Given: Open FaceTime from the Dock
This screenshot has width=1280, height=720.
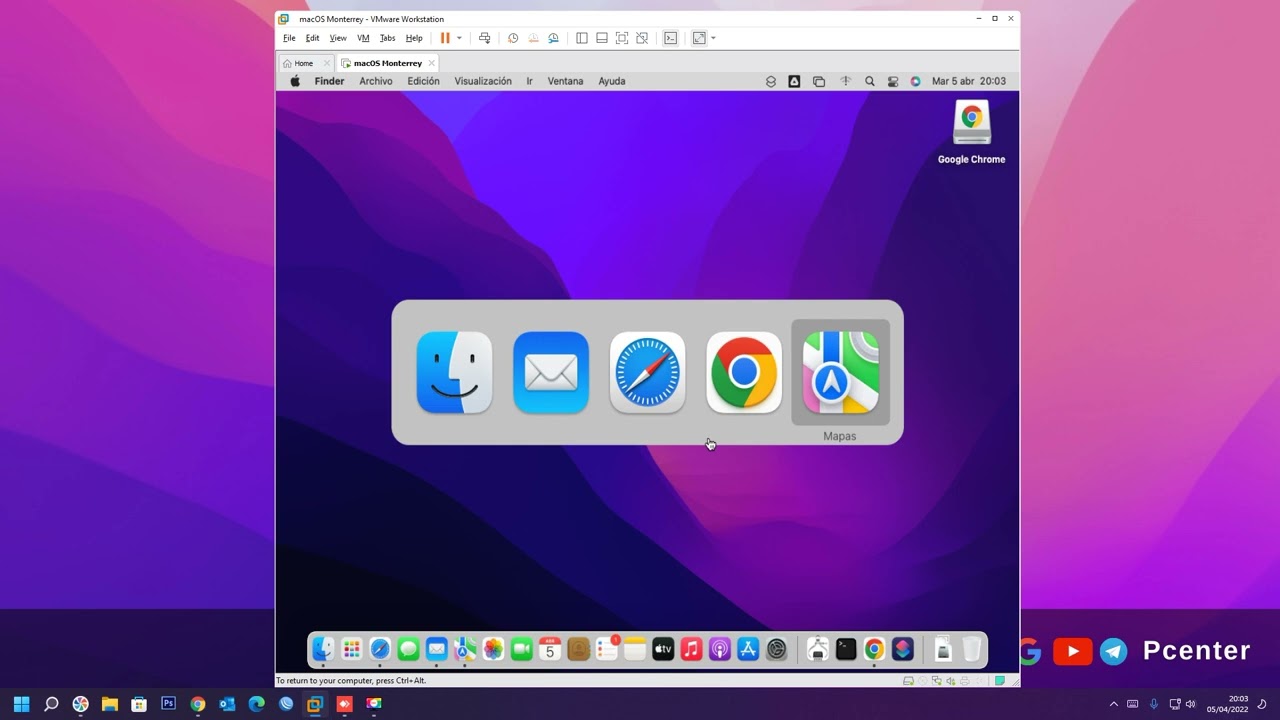Looking at the screenshot, I should coord(521,650).
